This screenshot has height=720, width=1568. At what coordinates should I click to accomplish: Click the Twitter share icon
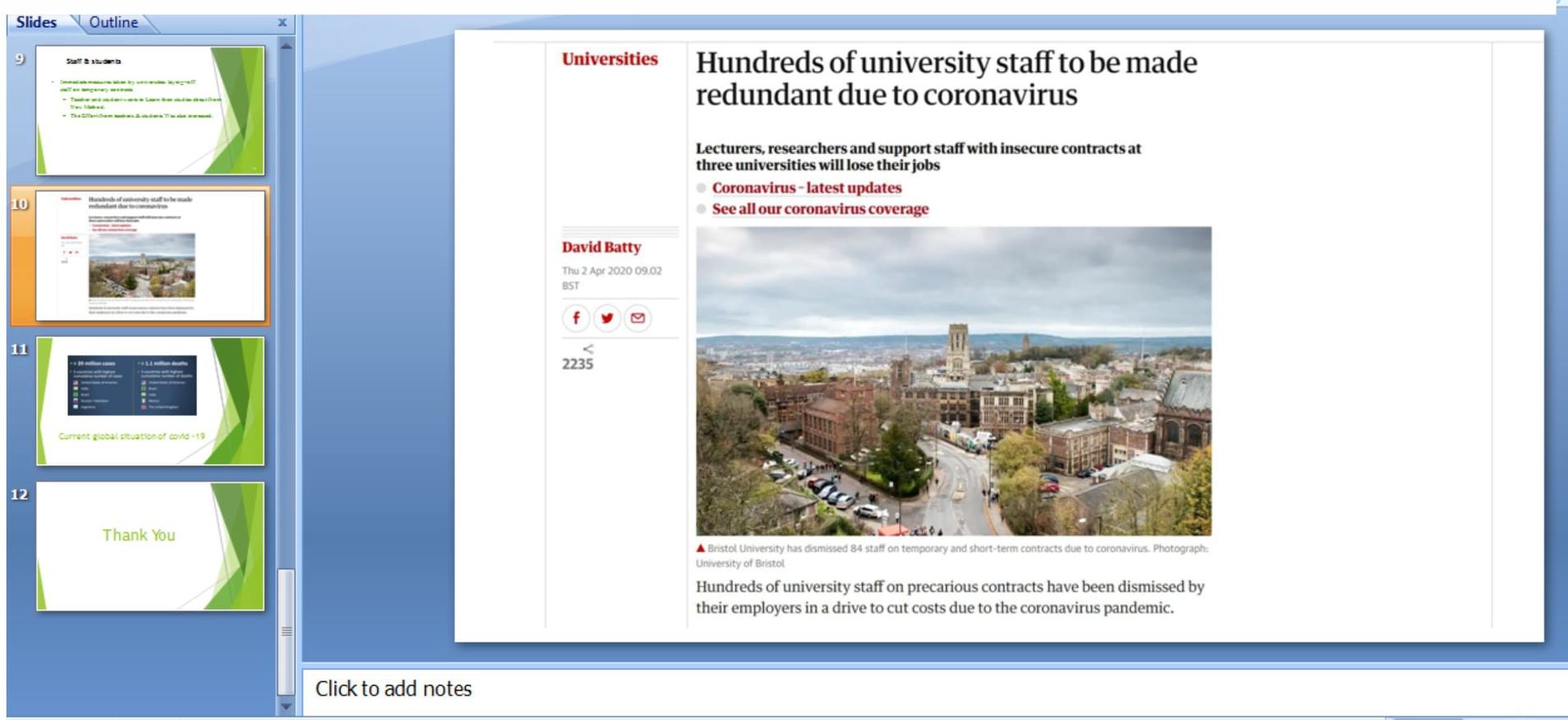click(x=607, y=318)
